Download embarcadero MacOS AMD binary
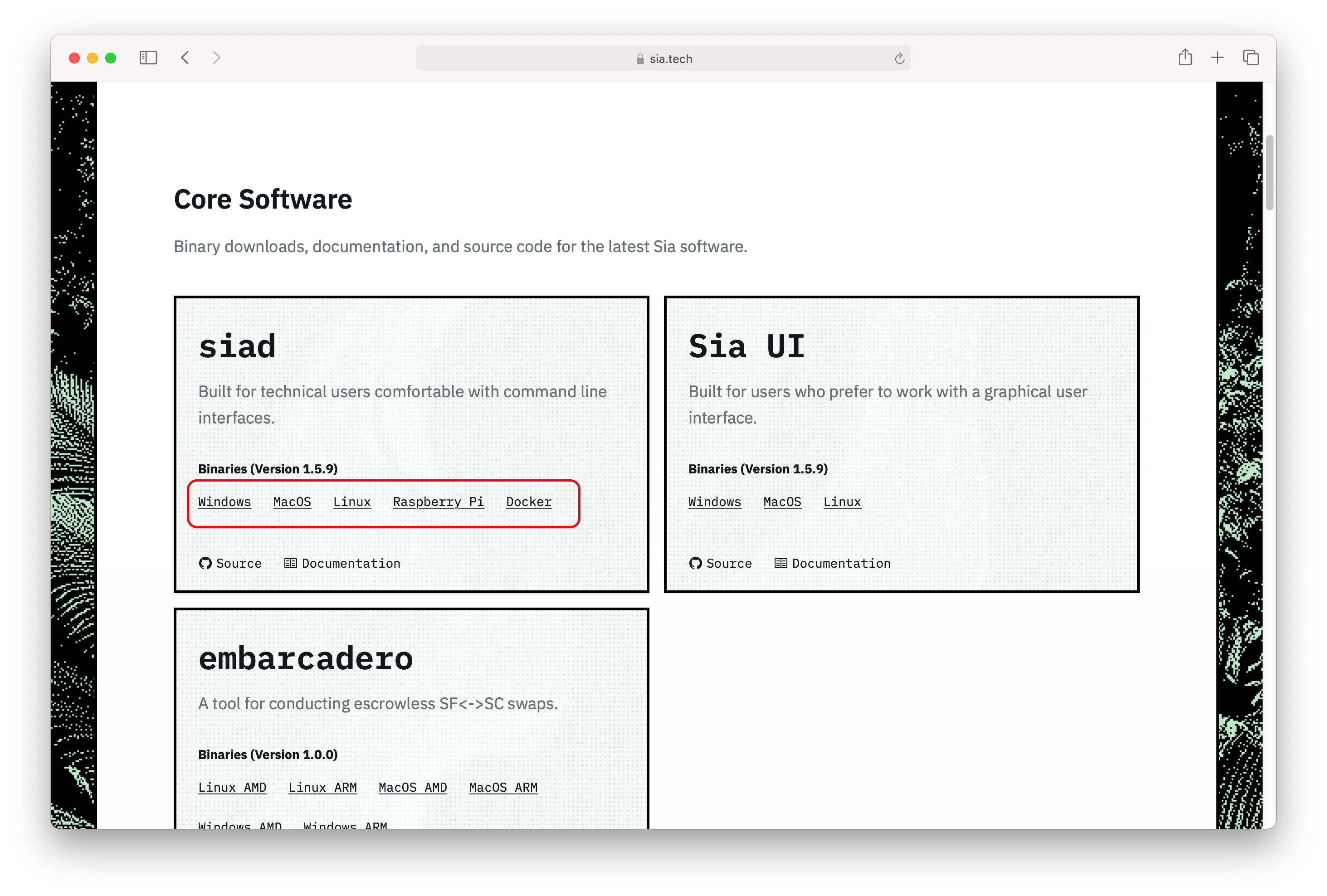The image size is (1327, 896). (x=413, y=787)
